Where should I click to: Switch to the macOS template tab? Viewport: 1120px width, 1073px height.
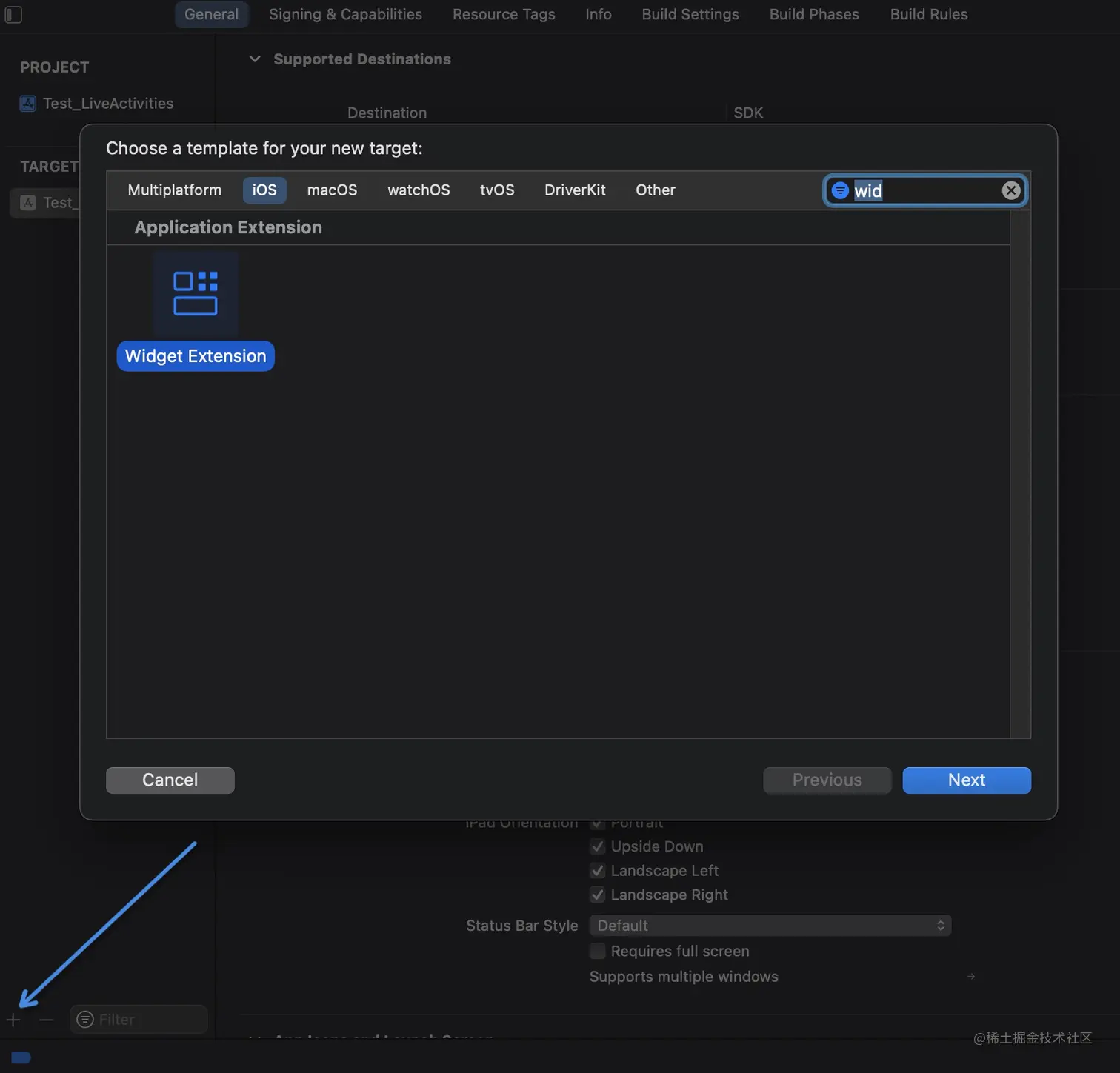coord(332,190)
